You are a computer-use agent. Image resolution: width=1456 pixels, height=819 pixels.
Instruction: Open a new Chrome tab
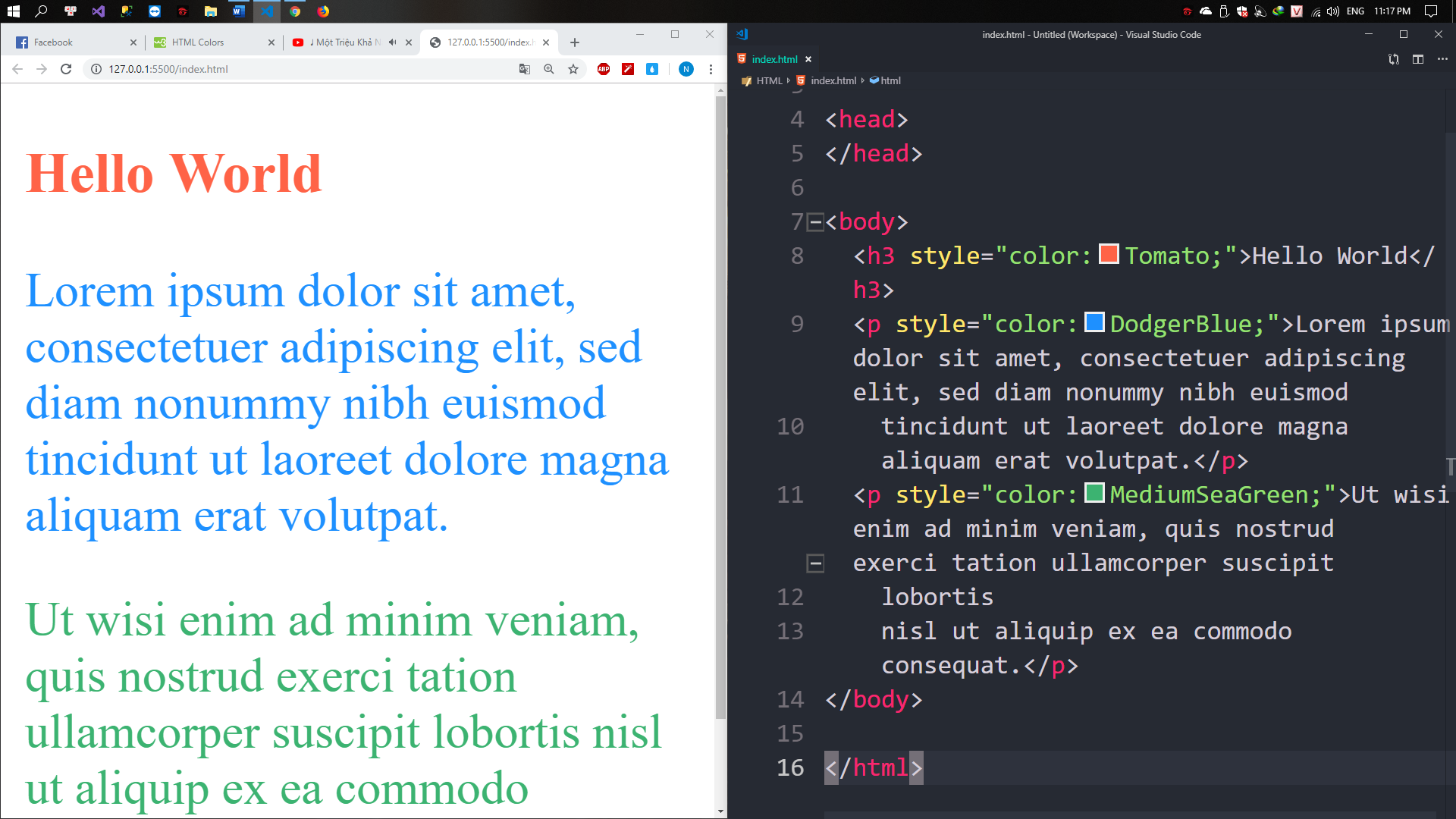click(575, 42)
